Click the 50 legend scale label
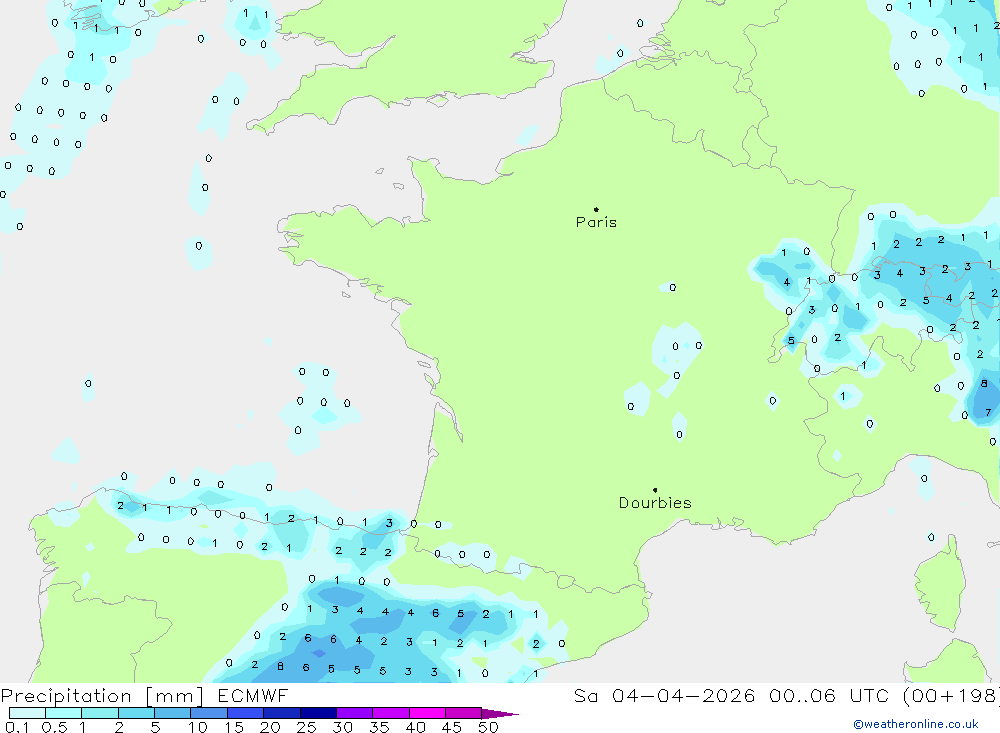This screenshot has height=733, width=1000. (x=488, y=727)
